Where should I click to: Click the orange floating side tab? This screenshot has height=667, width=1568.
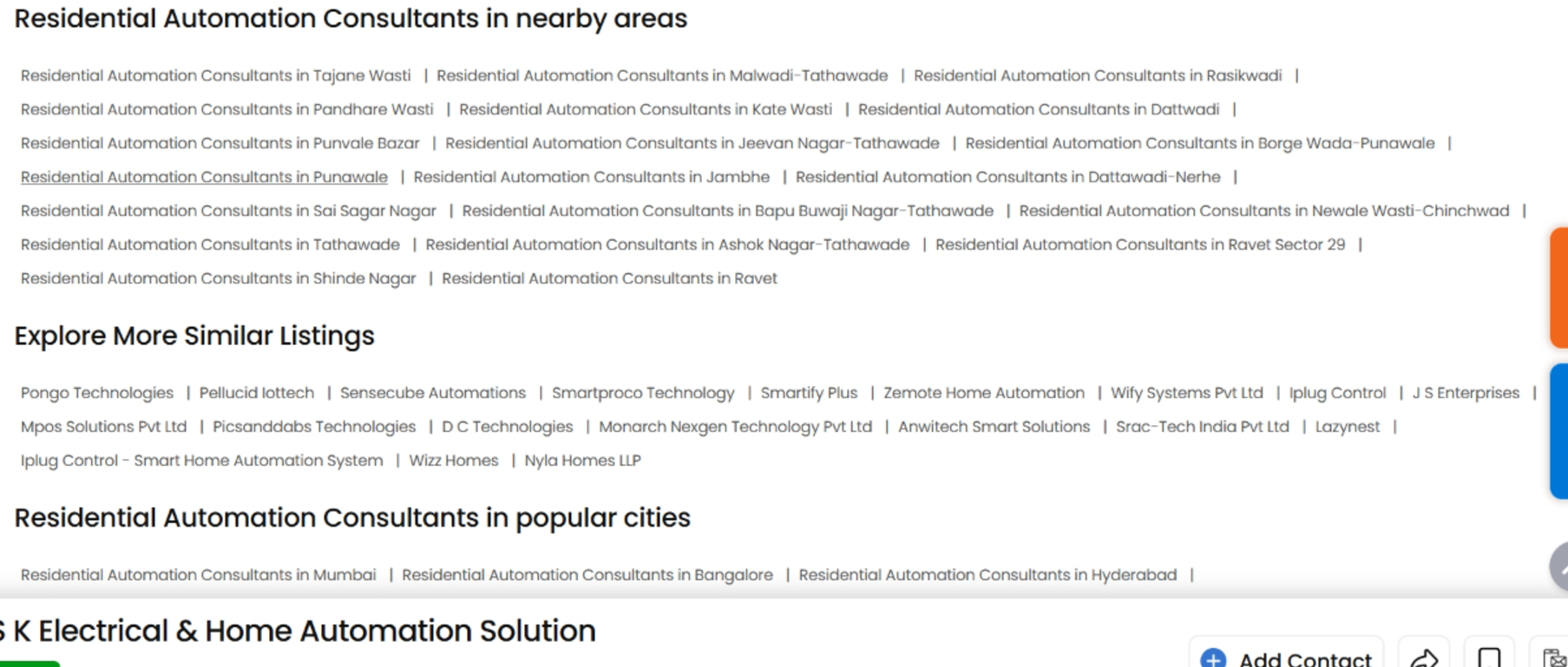coord(1559,287)
